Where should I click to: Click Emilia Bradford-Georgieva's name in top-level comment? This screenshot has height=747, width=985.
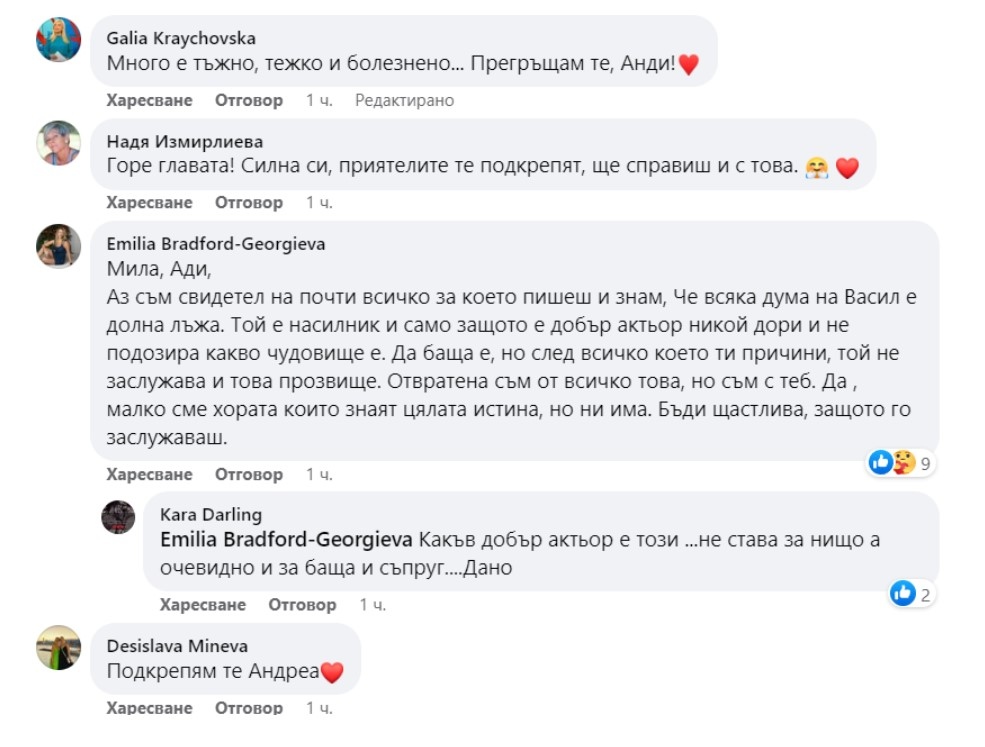pos(215,243)
